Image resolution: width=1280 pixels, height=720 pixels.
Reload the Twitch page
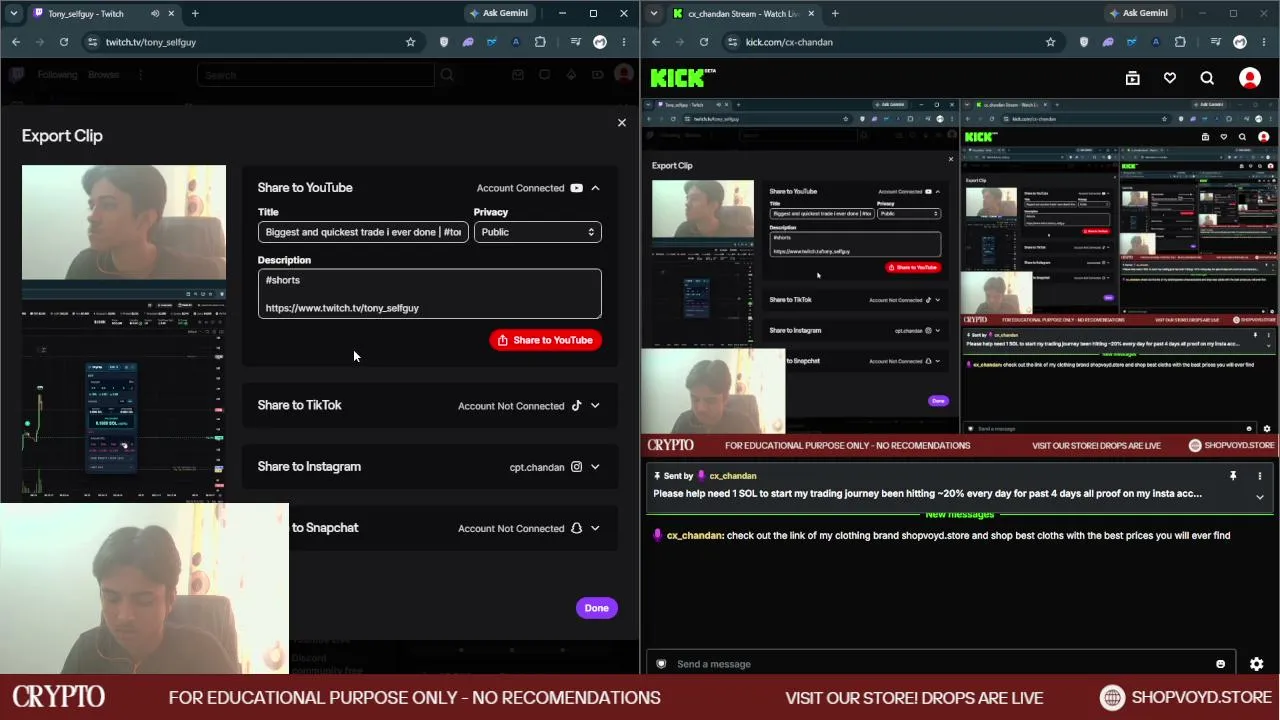(x=63, y=42)
